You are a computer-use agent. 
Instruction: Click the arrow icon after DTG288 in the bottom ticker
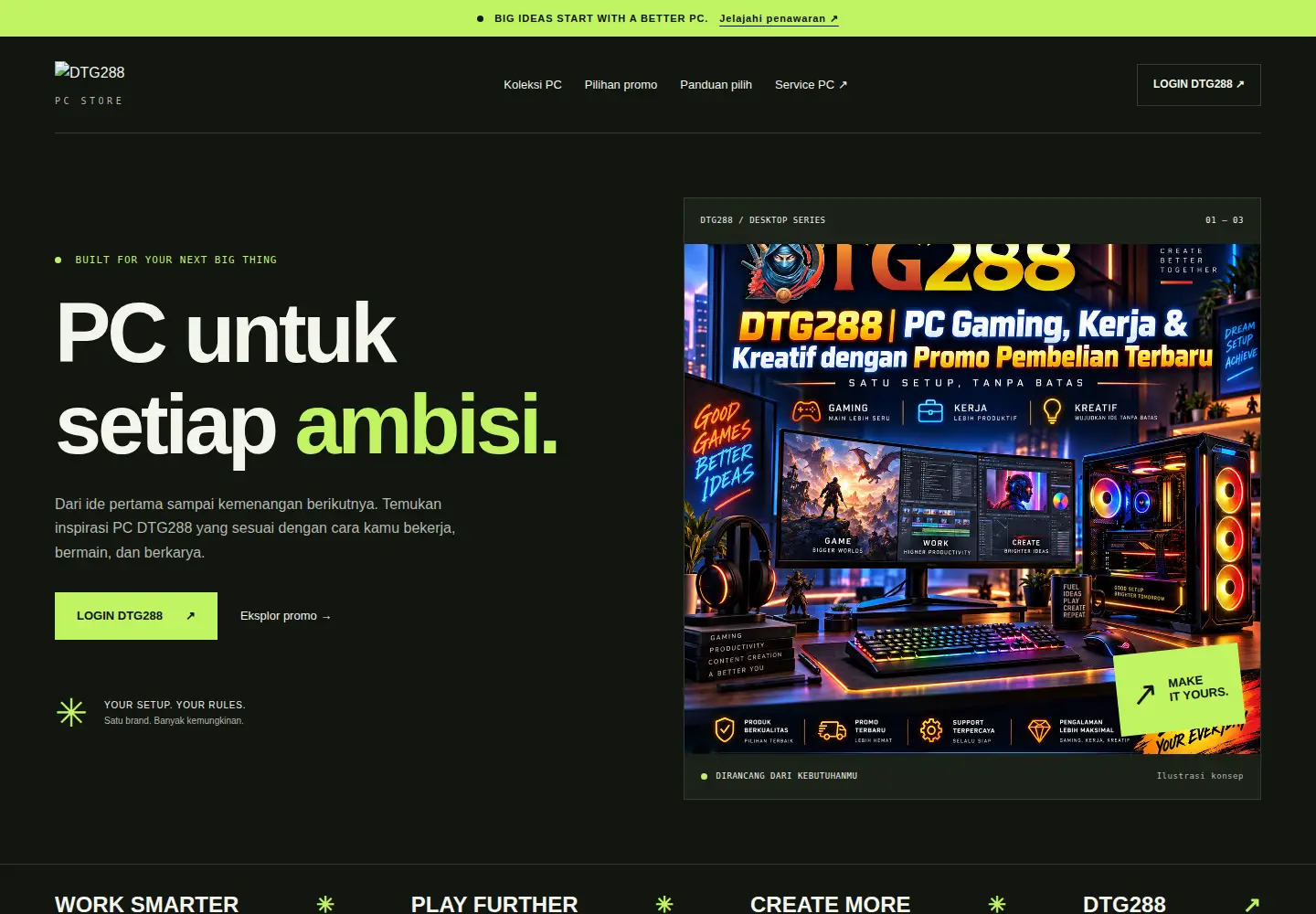pyautogui.click(x=1252, y=904)
